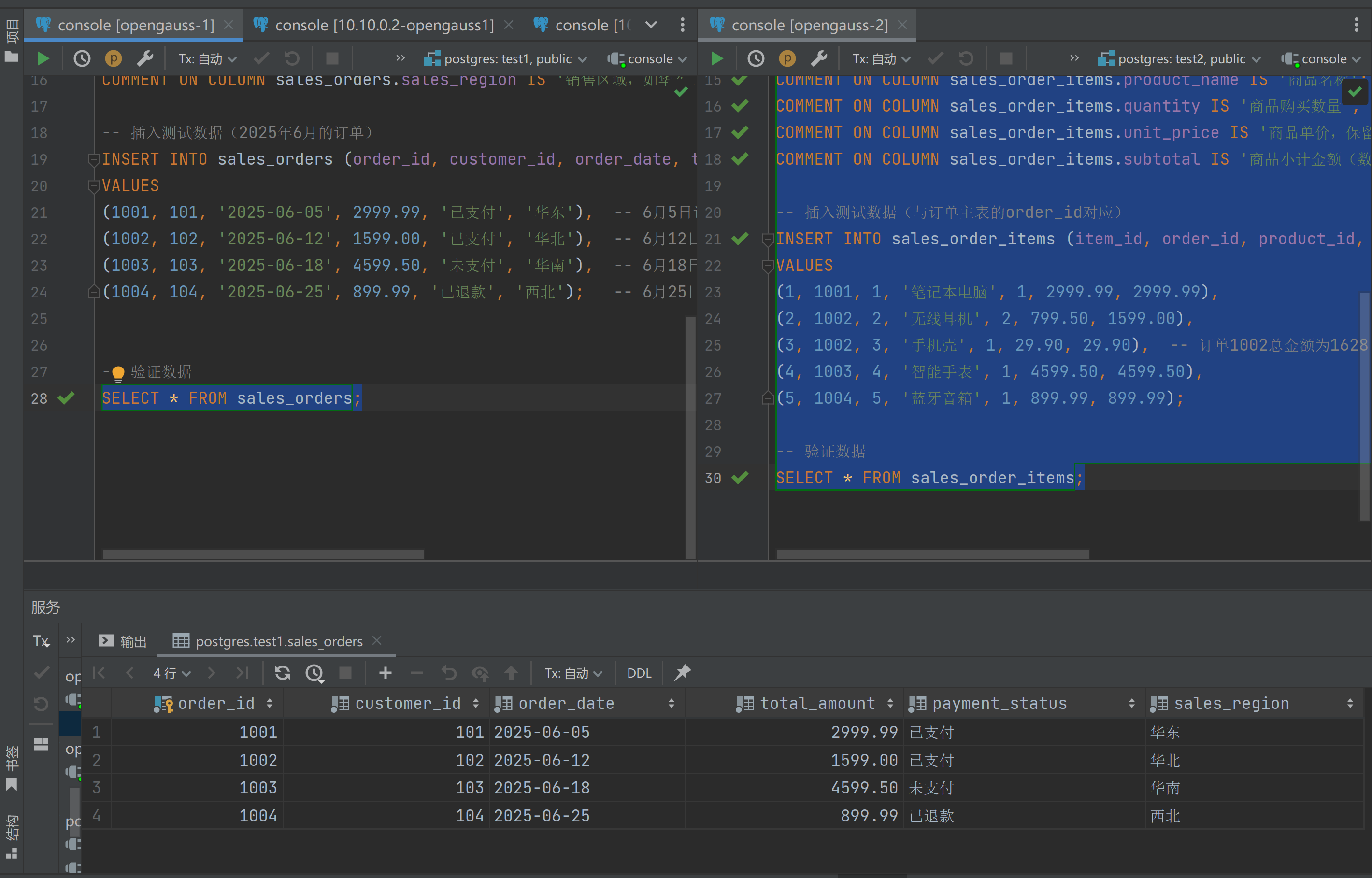Go to last page of results
Viewport: 1372px width, 878px height.
pos(243,673)
